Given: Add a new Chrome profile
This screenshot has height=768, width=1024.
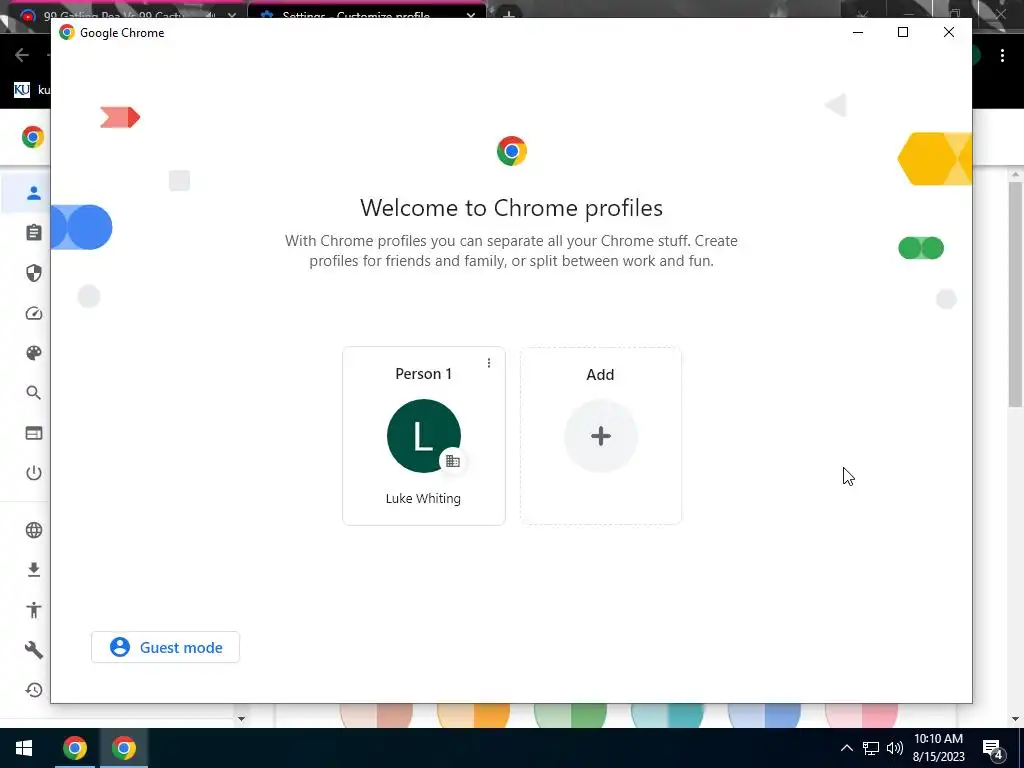Looking at the screenshot, I should pos(600,436).
